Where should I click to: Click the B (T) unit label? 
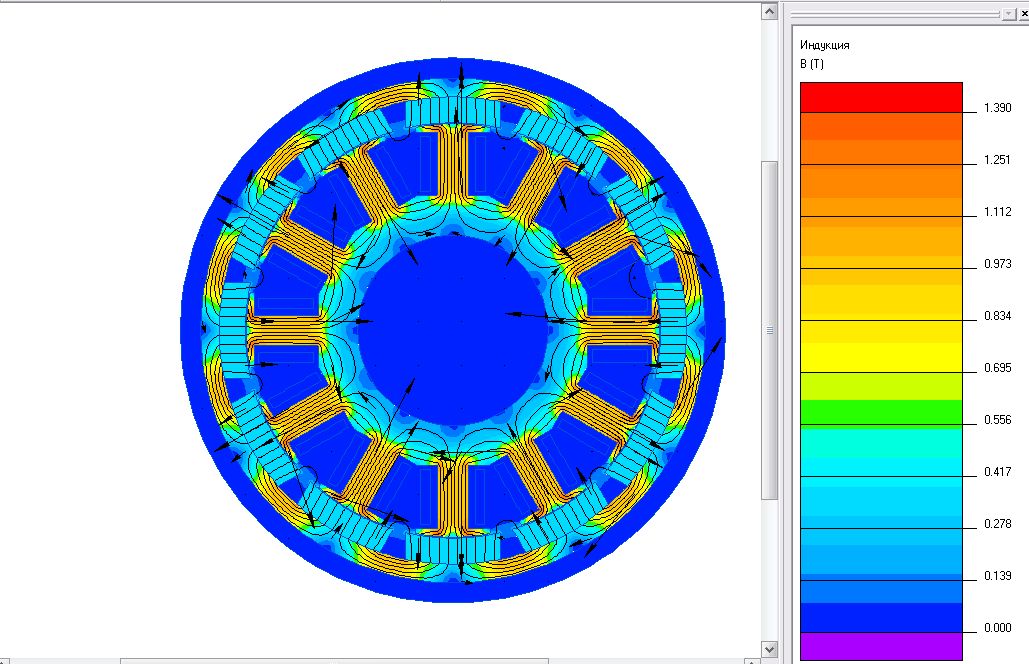tap(810, 64)
